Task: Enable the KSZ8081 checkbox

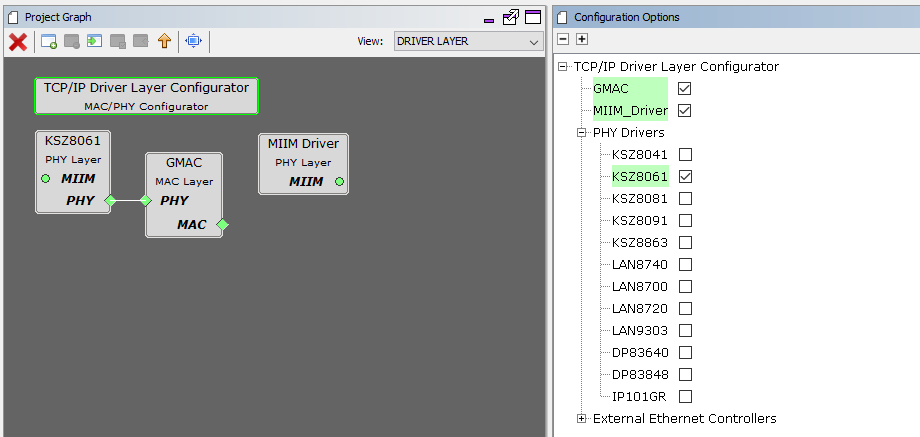Action: 685,198
